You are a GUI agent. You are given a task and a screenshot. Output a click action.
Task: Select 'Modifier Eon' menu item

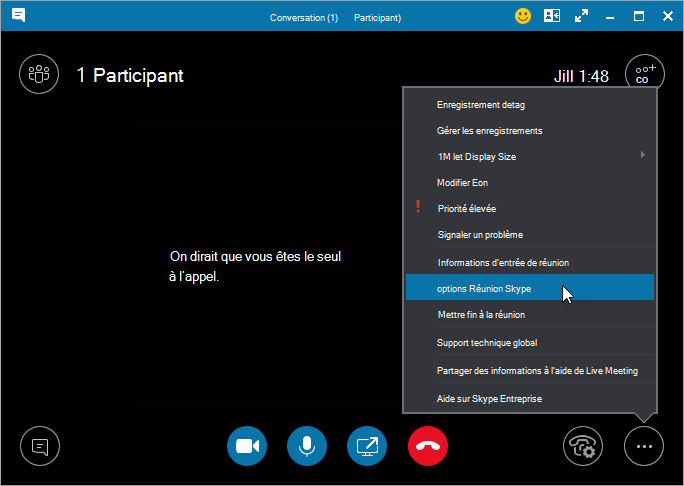click(530, 183)
